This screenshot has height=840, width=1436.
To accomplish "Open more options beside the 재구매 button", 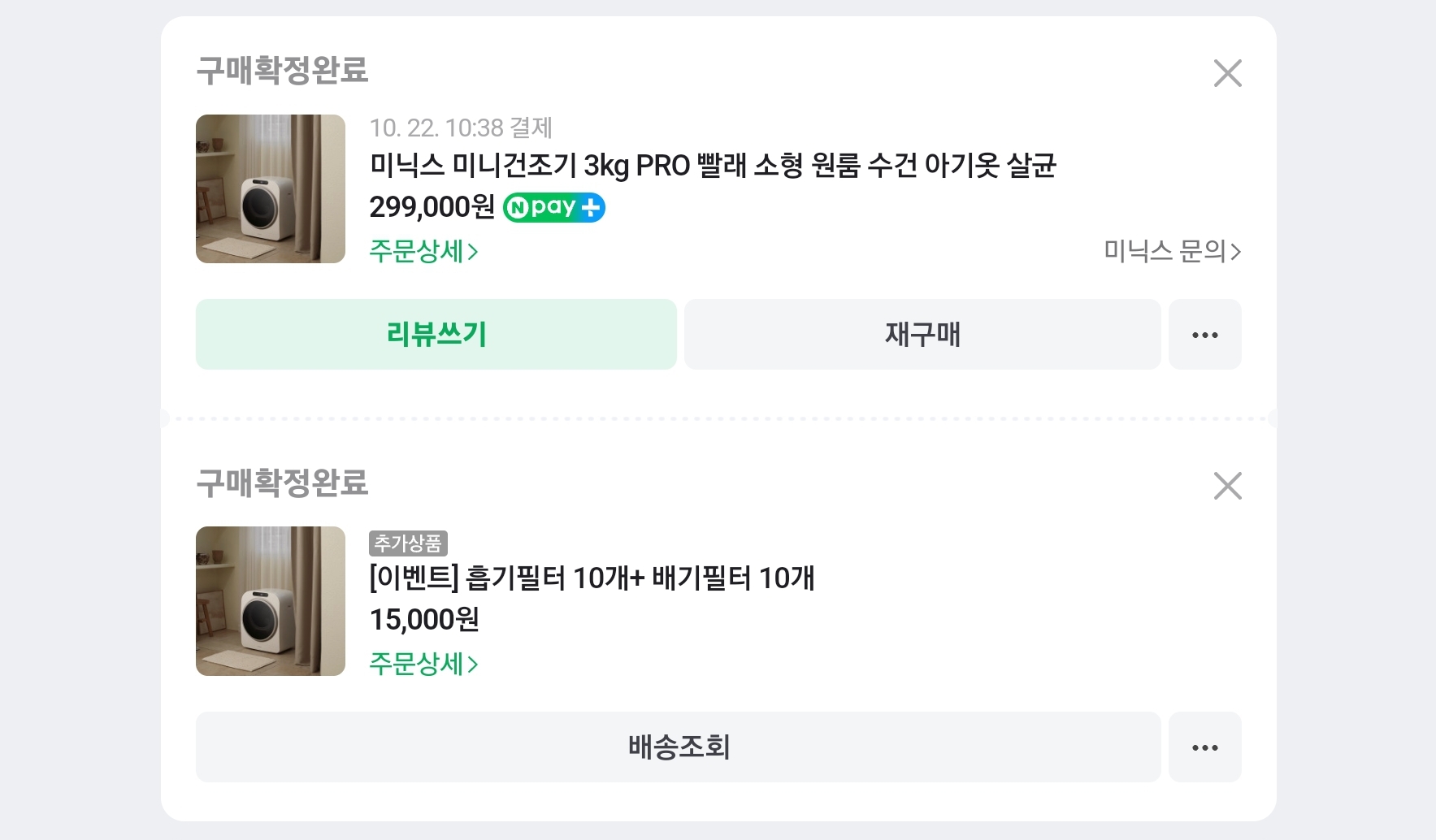I will (1204, 335).
